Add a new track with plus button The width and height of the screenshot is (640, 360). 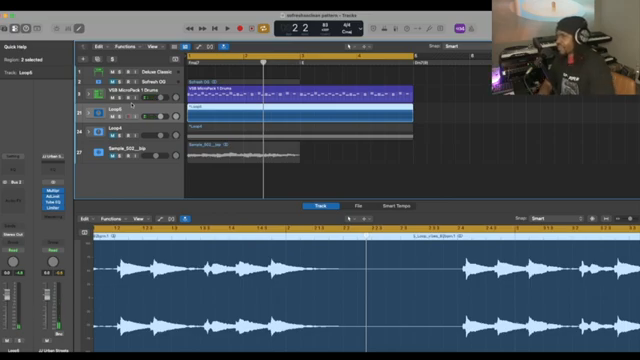tap(83, 59)
